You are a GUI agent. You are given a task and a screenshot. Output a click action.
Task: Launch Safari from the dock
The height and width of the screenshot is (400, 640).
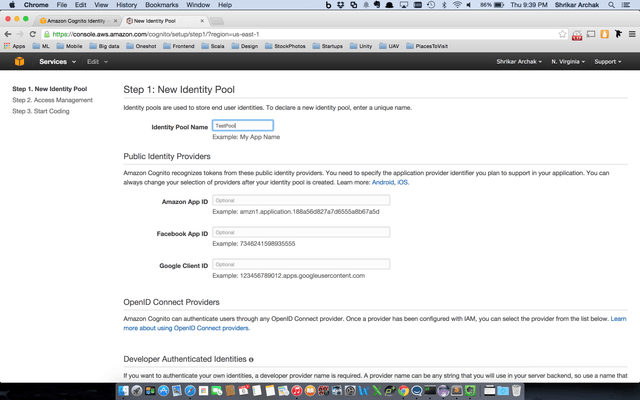(x=190, y=391)
